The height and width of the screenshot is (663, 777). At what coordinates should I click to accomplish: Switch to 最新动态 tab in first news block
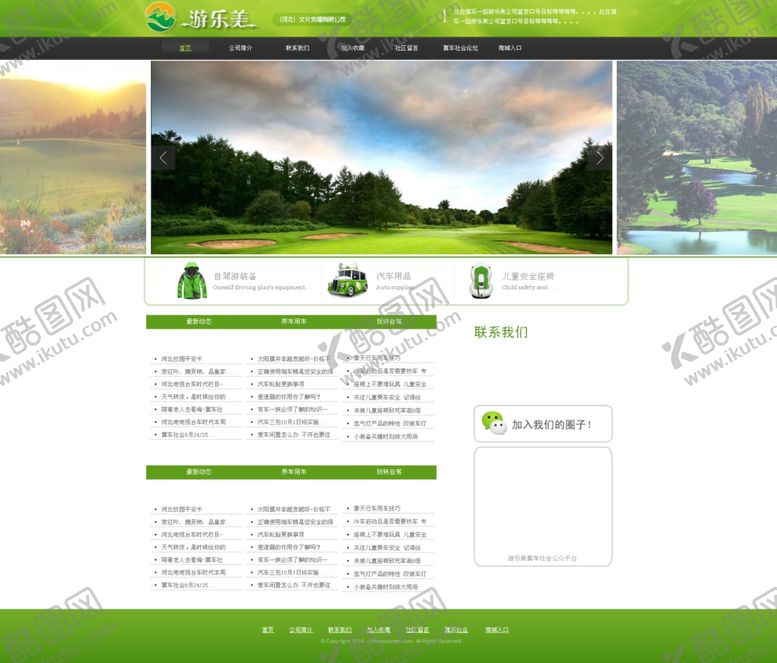point(199,322)
